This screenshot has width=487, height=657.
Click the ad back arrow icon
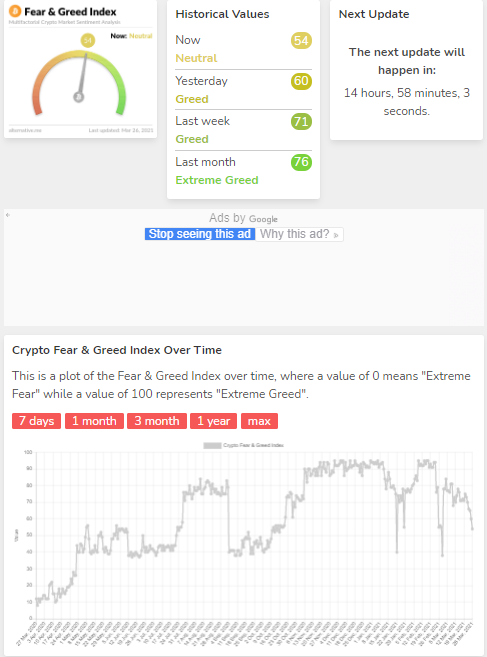click(8, 215)
